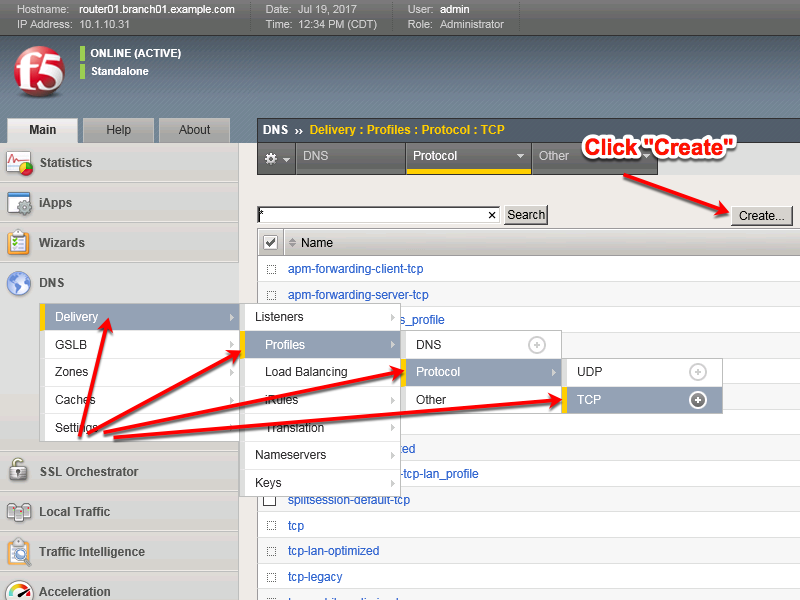This screenshot has height=600, width=800.
Task: Switch to the Main tab
Action: pyautogui.click(x=42, y=130)
